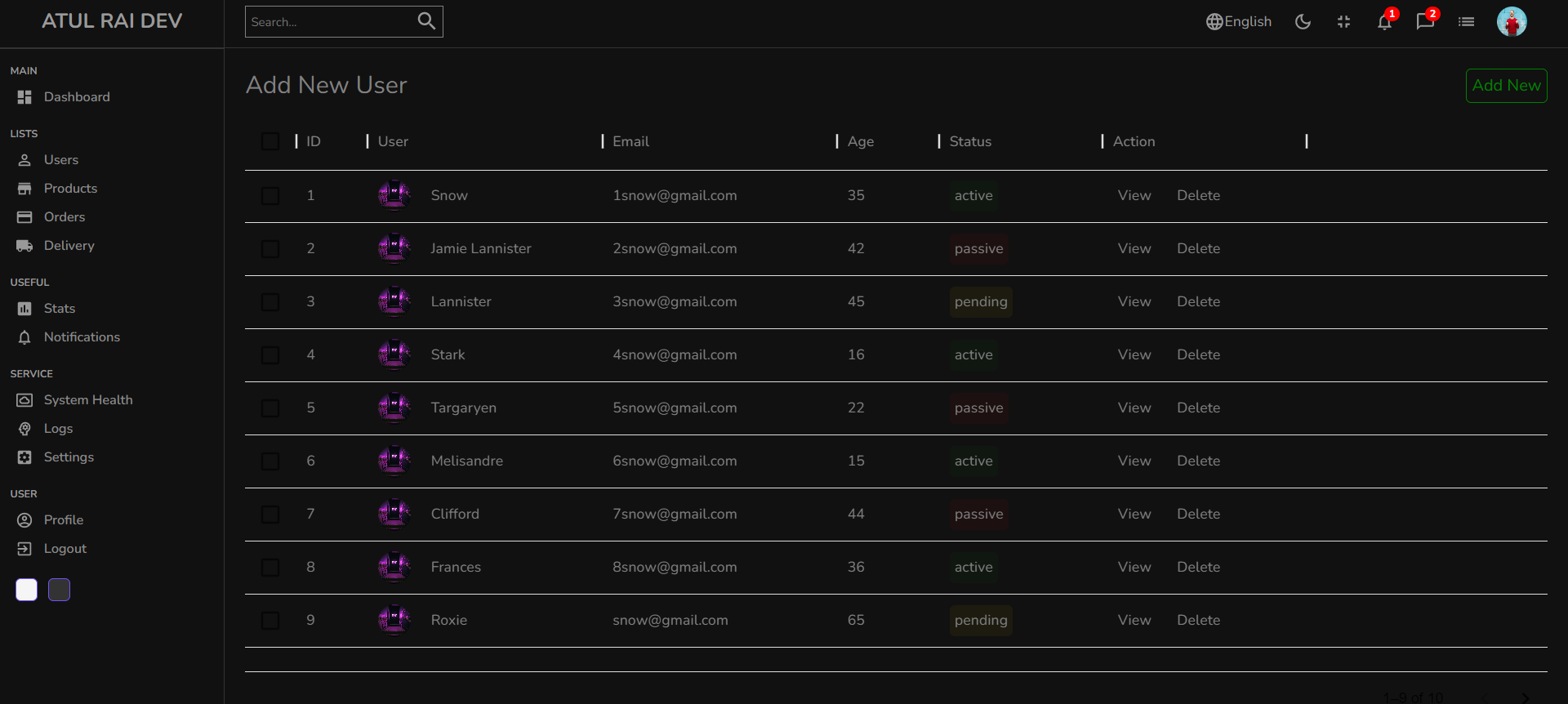Click Delete for Targaryen row

[1198, 408]
